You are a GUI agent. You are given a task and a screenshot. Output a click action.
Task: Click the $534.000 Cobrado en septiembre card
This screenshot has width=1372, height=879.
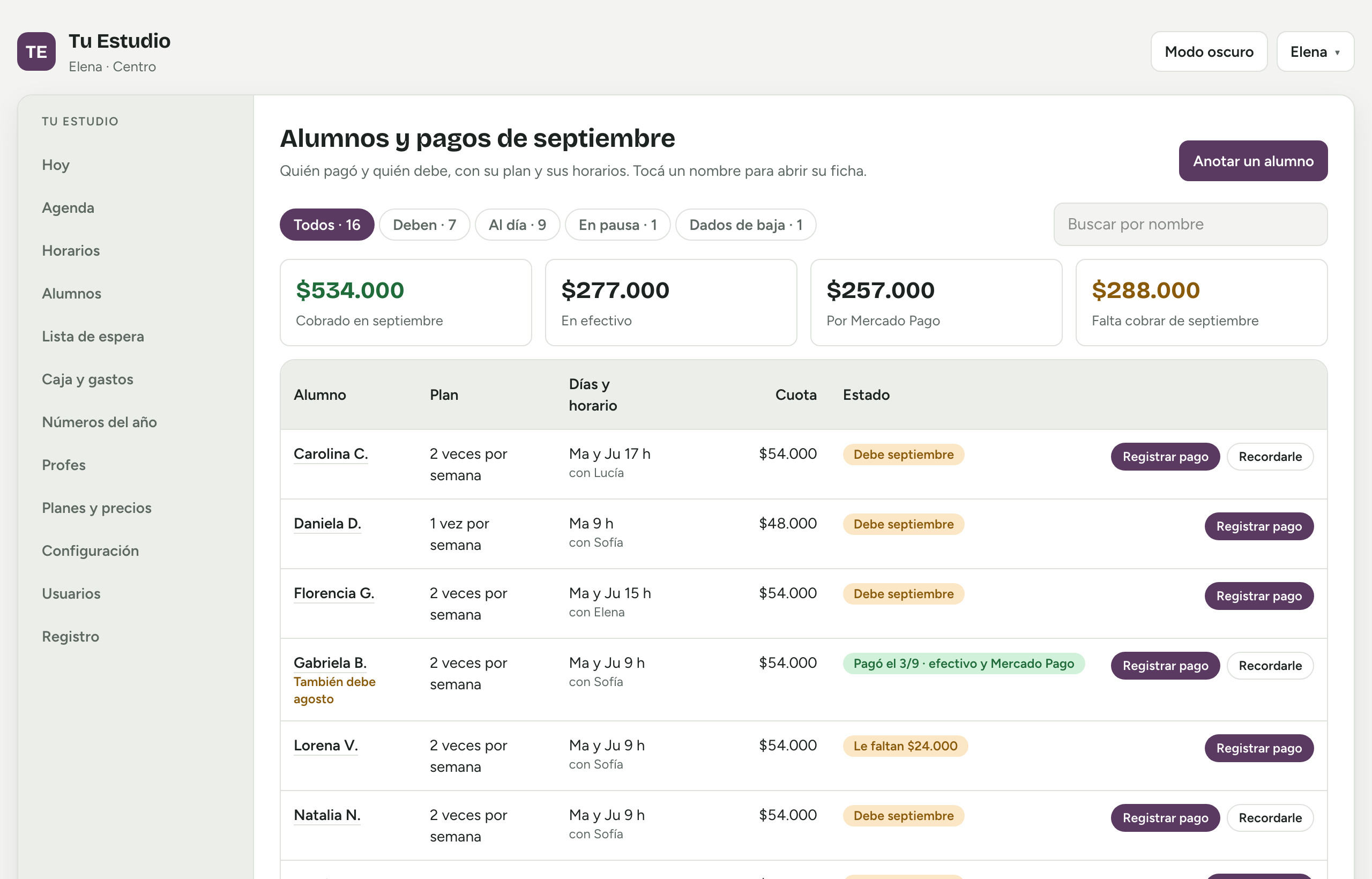[x=406, y=302]
